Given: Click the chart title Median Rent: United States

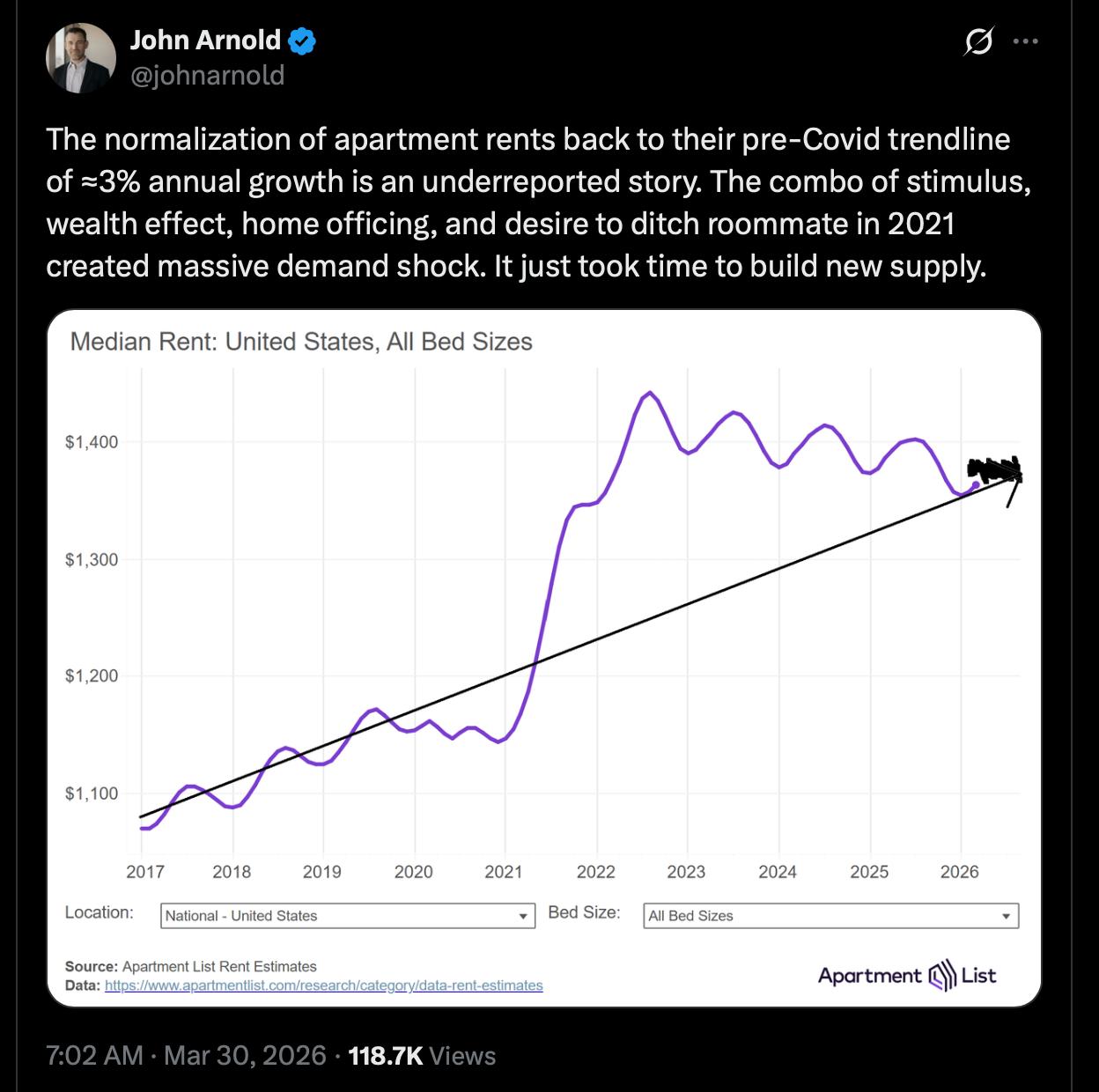Looking at the screenshot, I should tap(303, 343).
